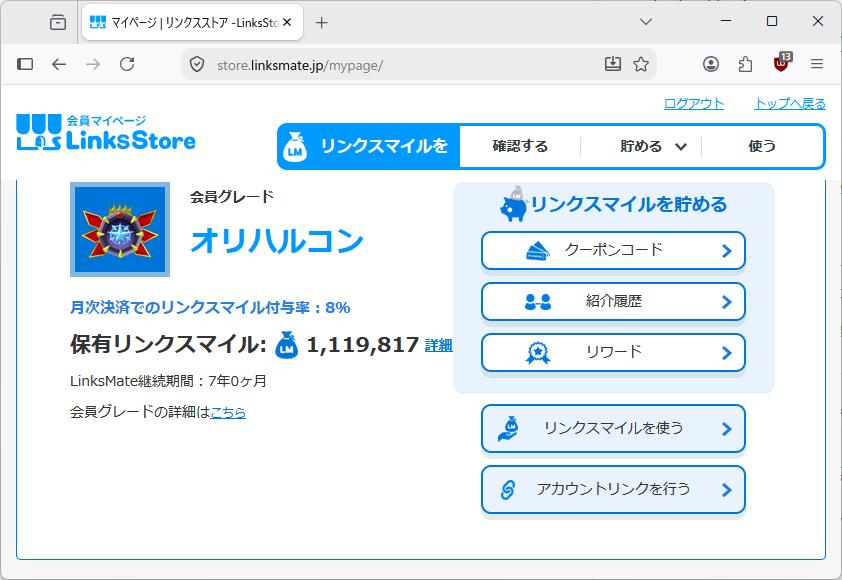Minimize the browser window
The image size is (842, 580).
[x=726, y=21]
